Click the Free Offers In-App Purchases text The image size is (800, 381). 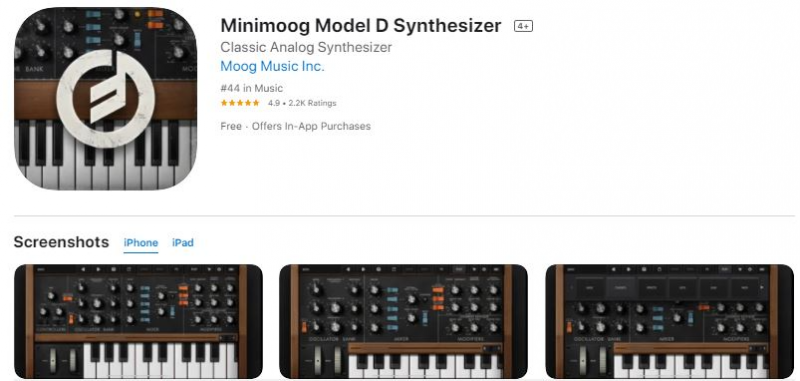click(x=295, y=126)
